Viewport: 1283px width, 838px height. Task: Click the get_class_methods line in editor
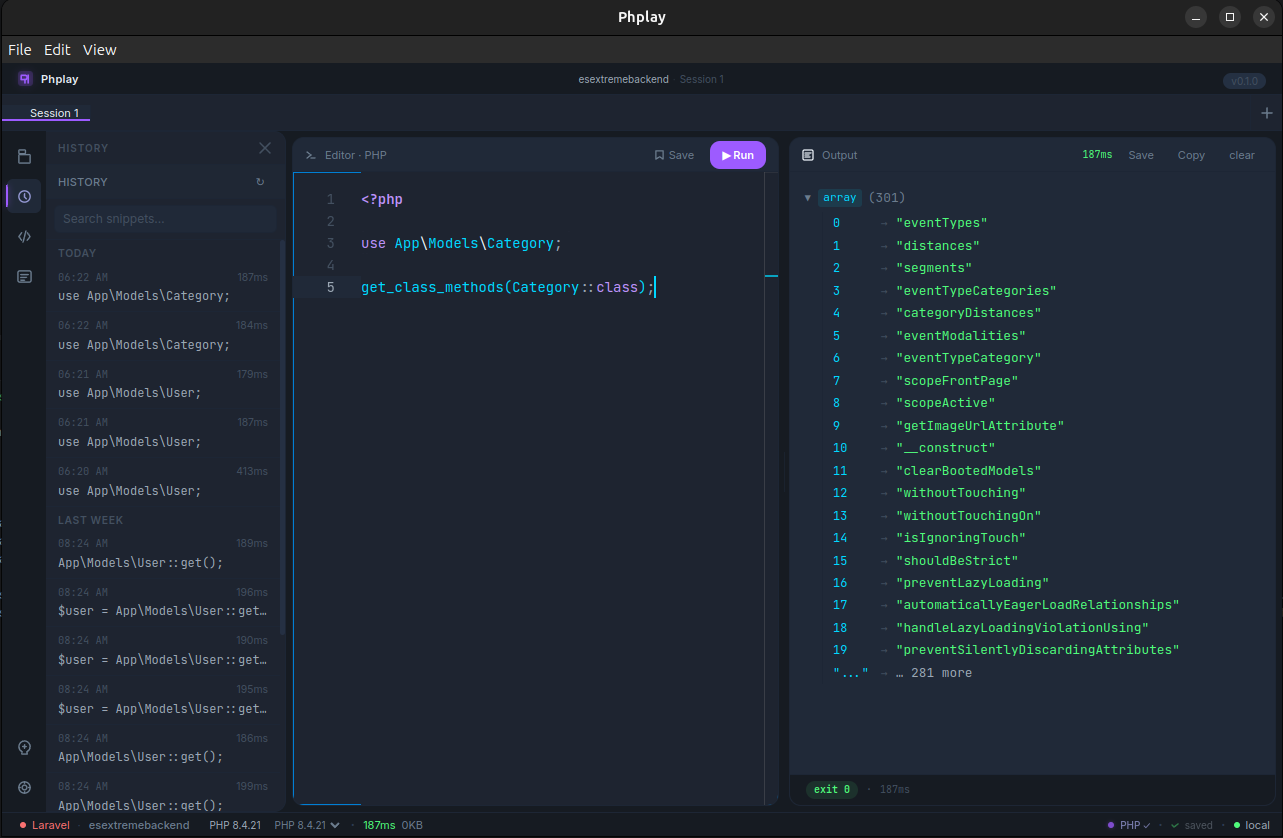point(507,287)
